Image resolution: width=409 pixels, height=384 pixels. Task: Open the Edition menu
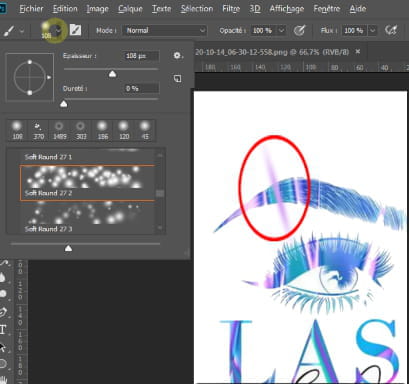pyautogui.click(x=65, y=9)
